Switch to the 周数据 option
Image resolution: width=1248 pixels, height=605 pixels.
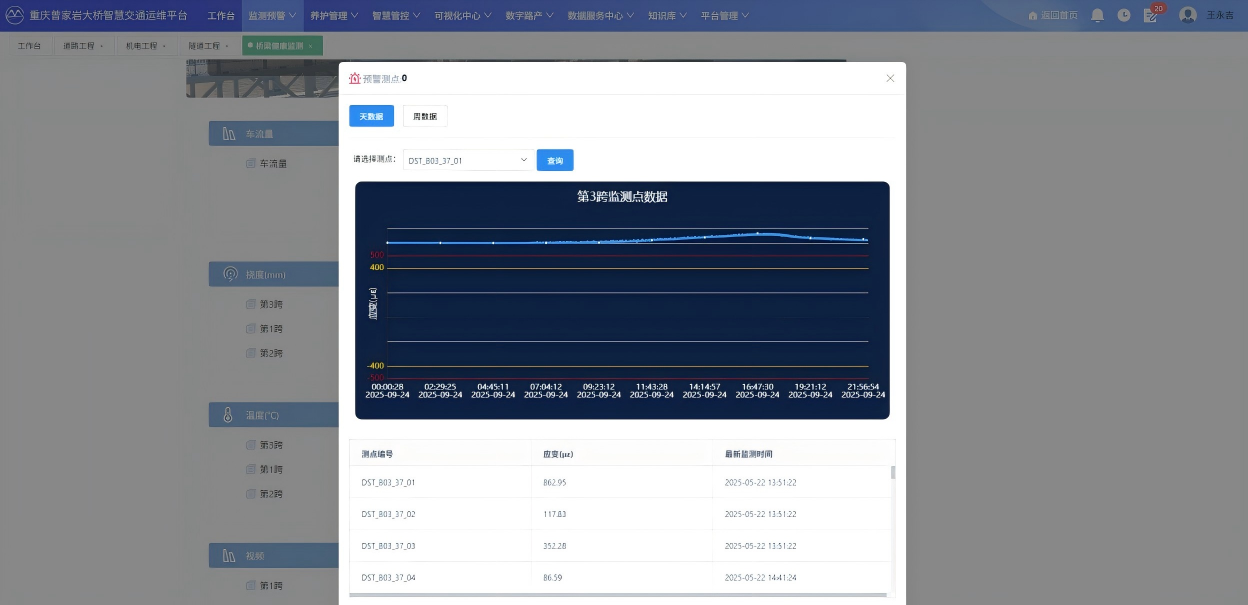425,117
